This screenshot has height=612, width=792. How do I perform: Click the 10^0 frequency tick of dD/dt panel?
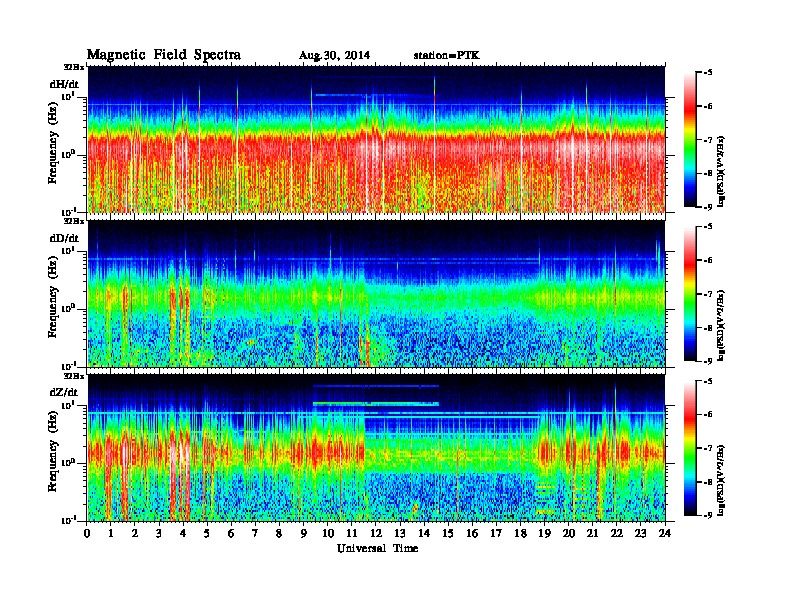[68, 308]
